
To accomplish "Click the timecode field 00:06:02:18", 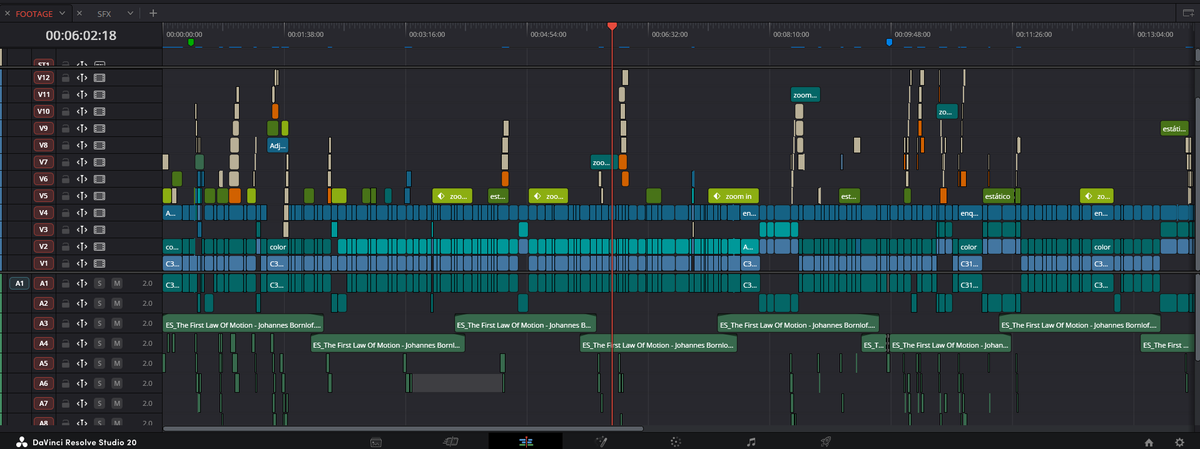I will [81, 35].
